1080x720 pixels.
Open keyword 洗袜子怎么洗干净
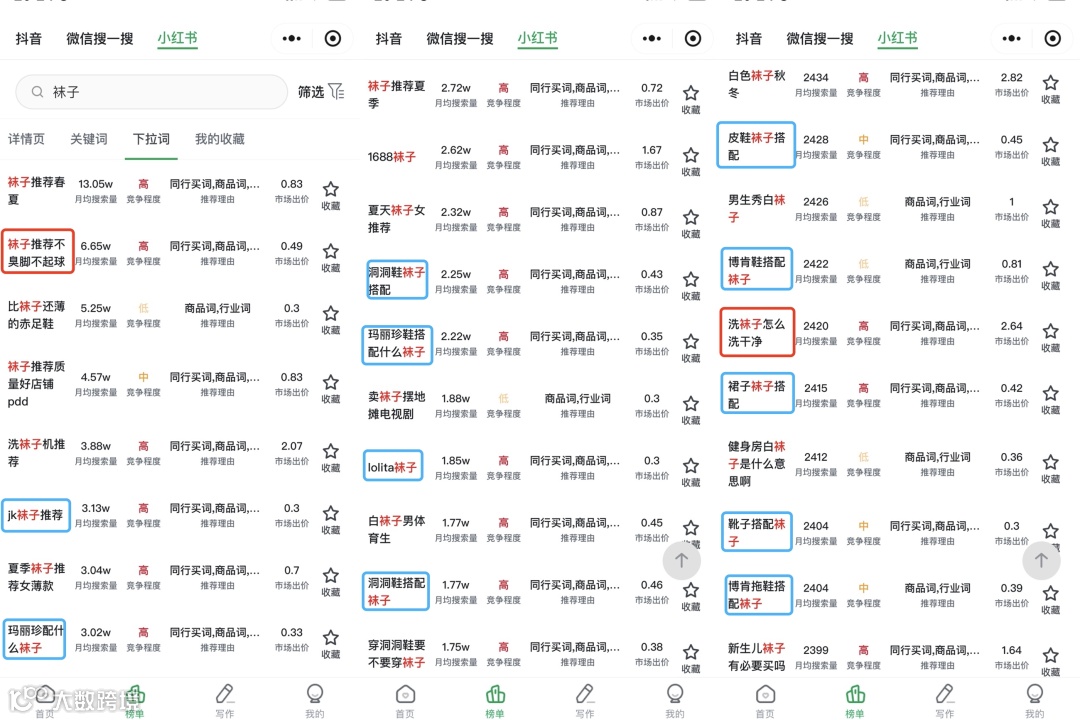pos(757,332)
